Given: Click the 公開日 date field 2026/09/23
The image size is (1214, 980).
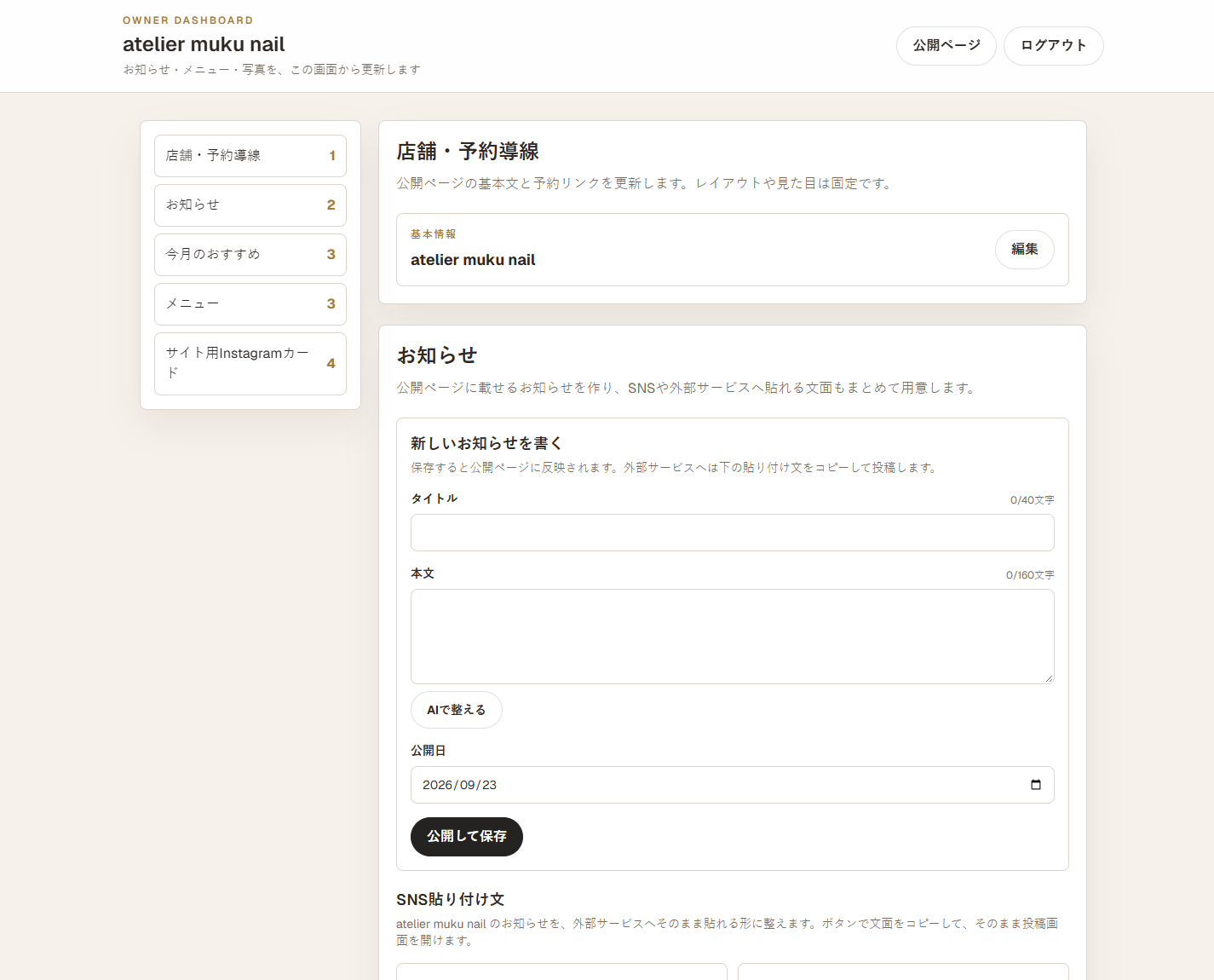Looking at the screenshot, I should coord(733,785).
